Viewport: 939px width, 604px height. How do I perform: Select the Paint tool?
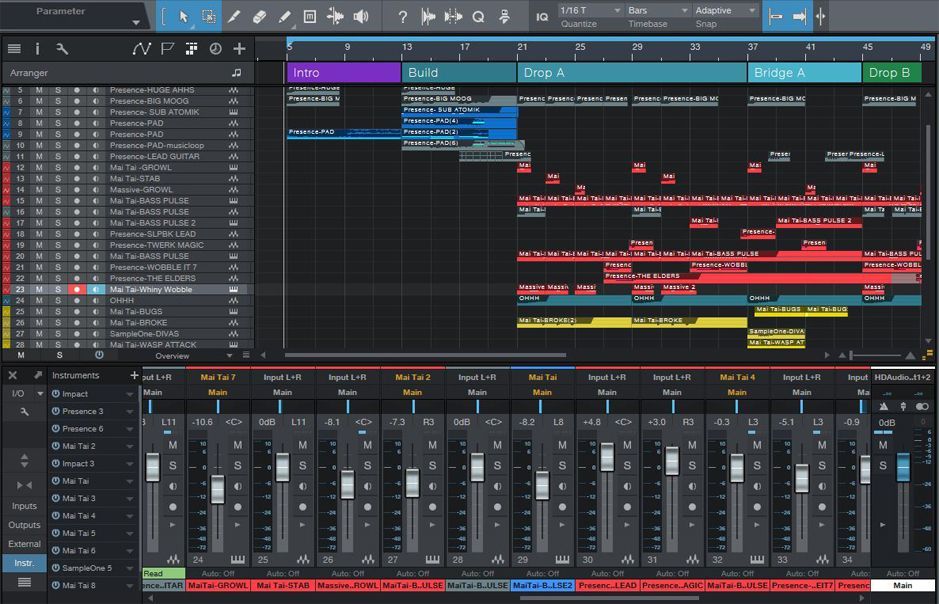[x=283, y=15]
